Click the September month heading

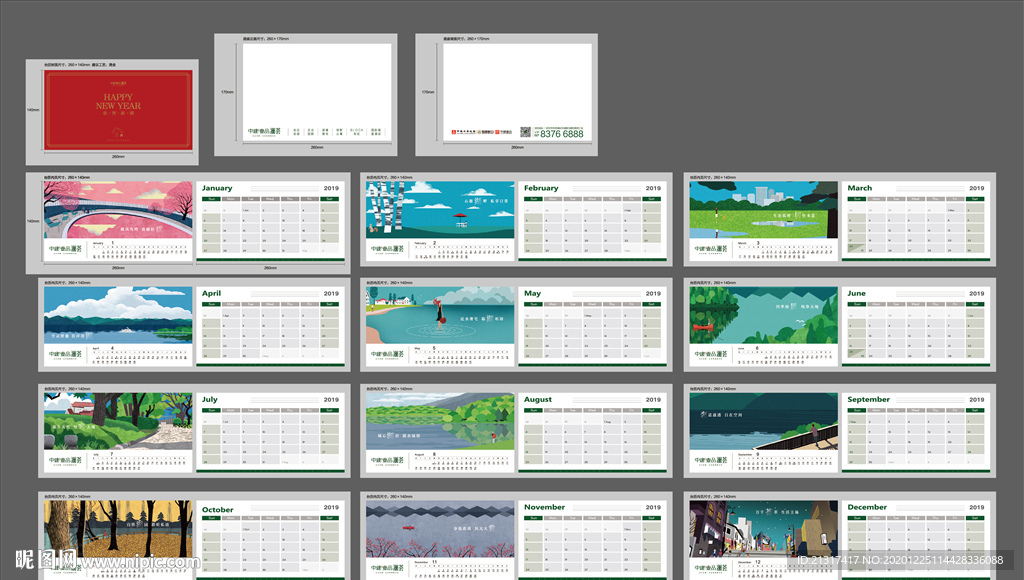(x=869, y=400)
